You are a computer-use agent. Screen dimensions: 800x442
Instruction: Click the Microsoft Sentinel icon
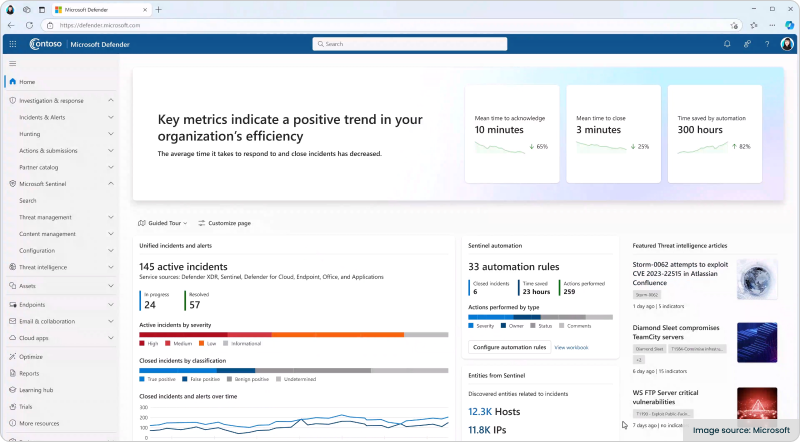[x=13, y=184]
